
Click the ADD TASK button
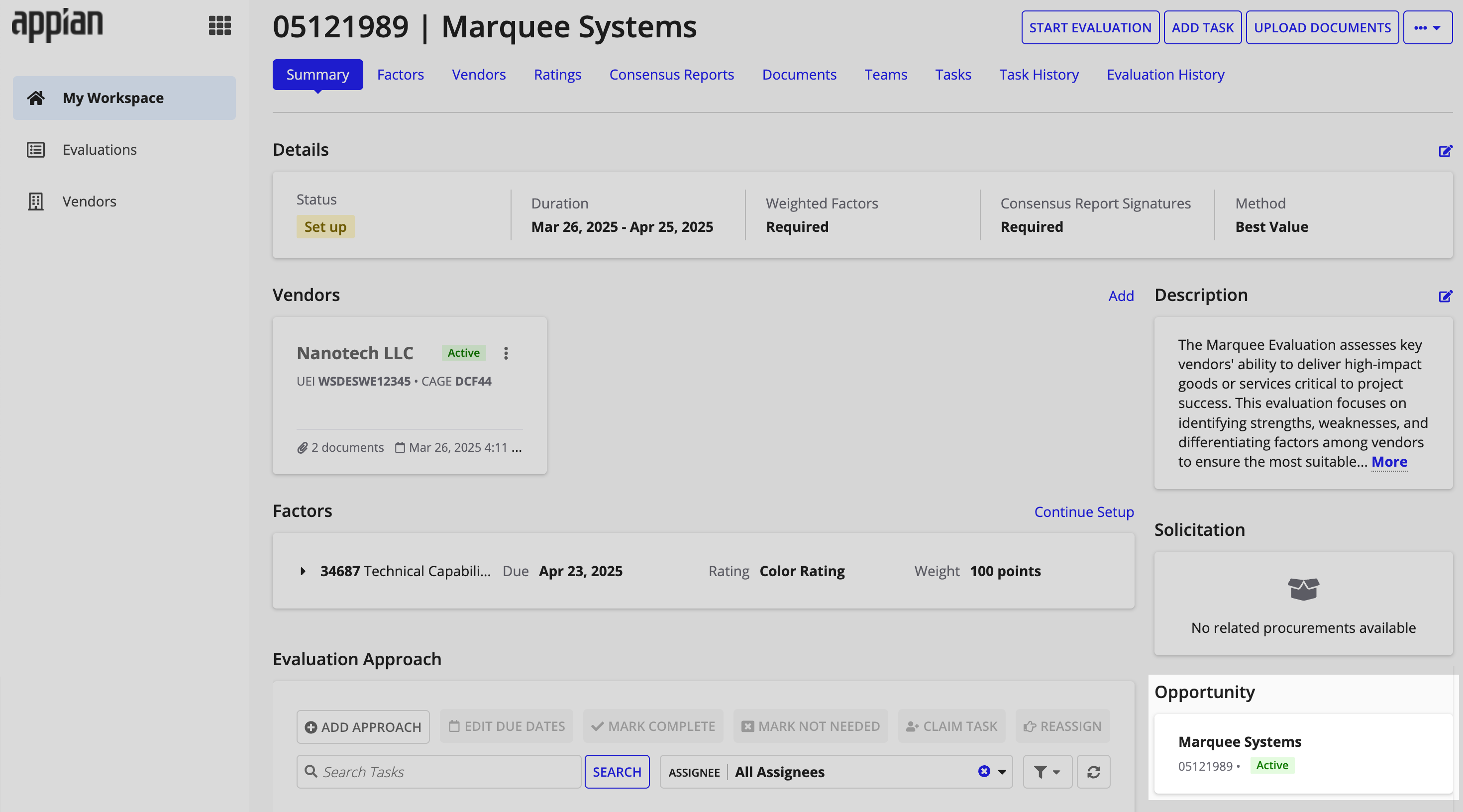1202,27
